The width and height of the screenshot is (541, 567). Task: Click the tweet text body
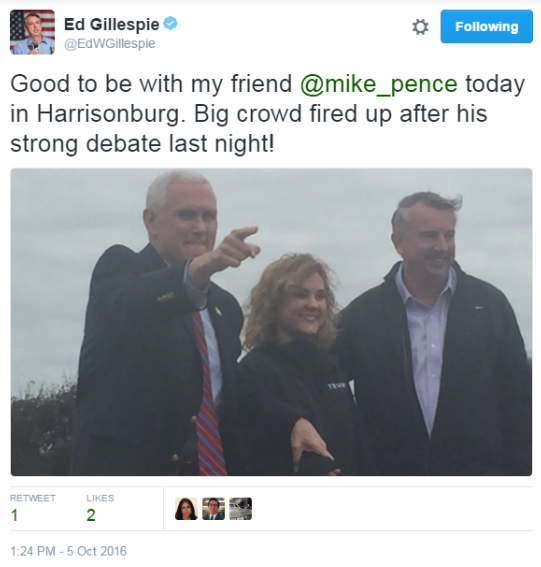(268, 114)
